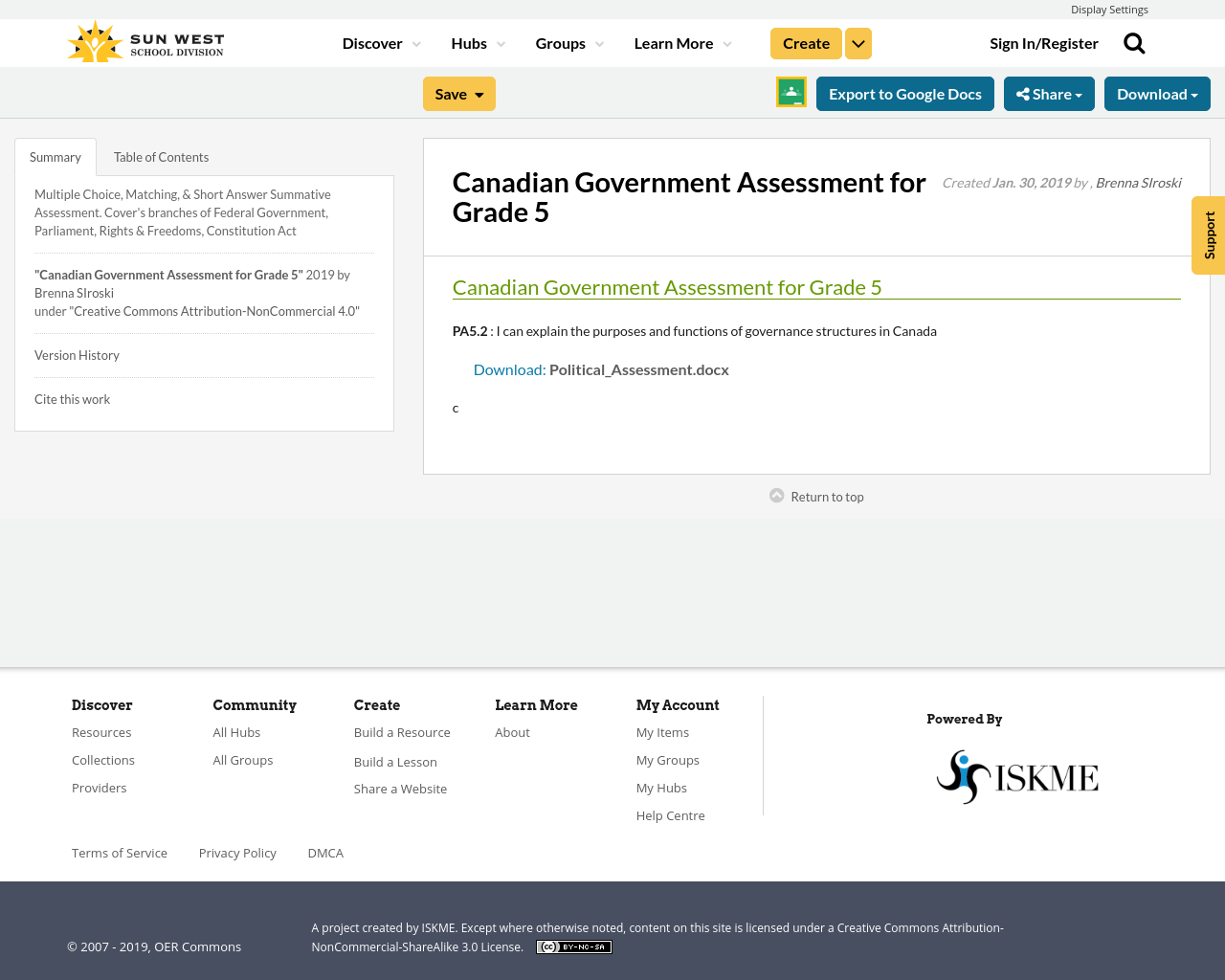Click the Support side tab
The width and height of the screenshot is (1225, 980).
pos(1208,234)
